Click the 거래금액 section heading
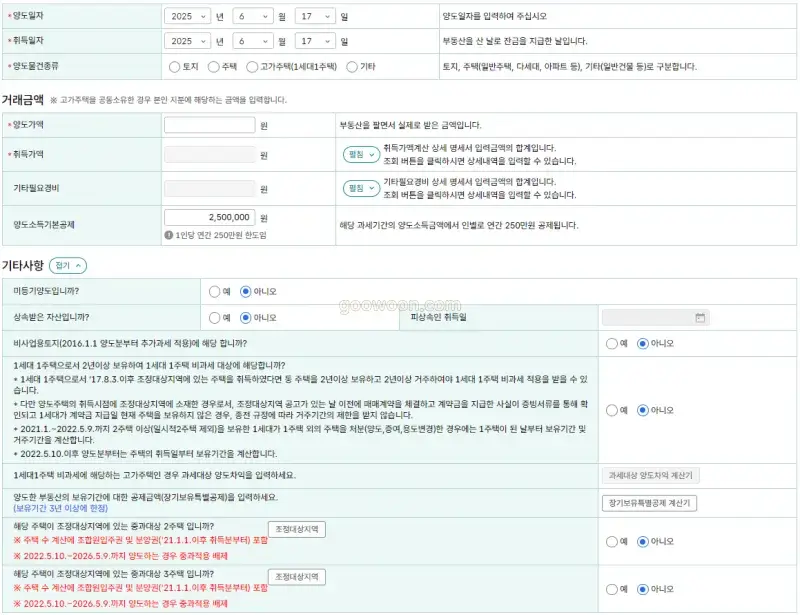The height and width of the screenshot is (615, 800). [x=22, y=100]
